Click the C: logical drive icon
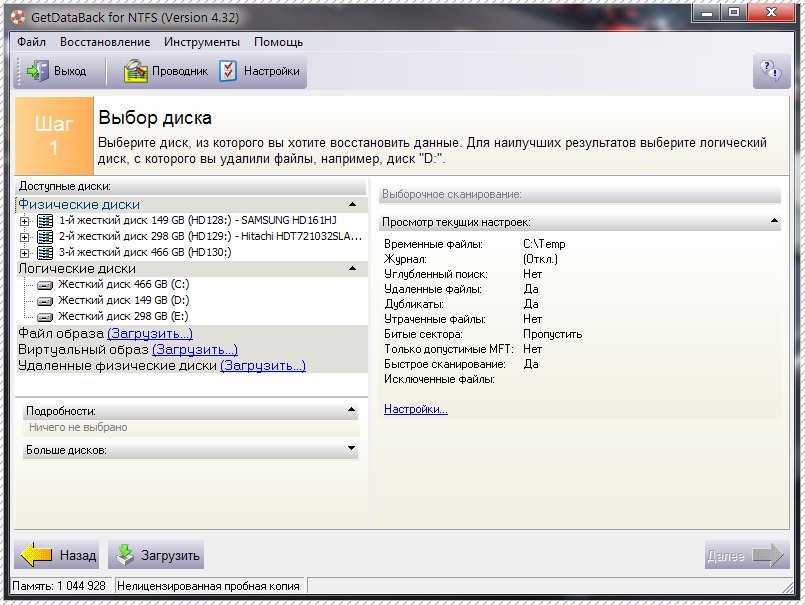The image size is (805, 605). [x=45, y=285]
